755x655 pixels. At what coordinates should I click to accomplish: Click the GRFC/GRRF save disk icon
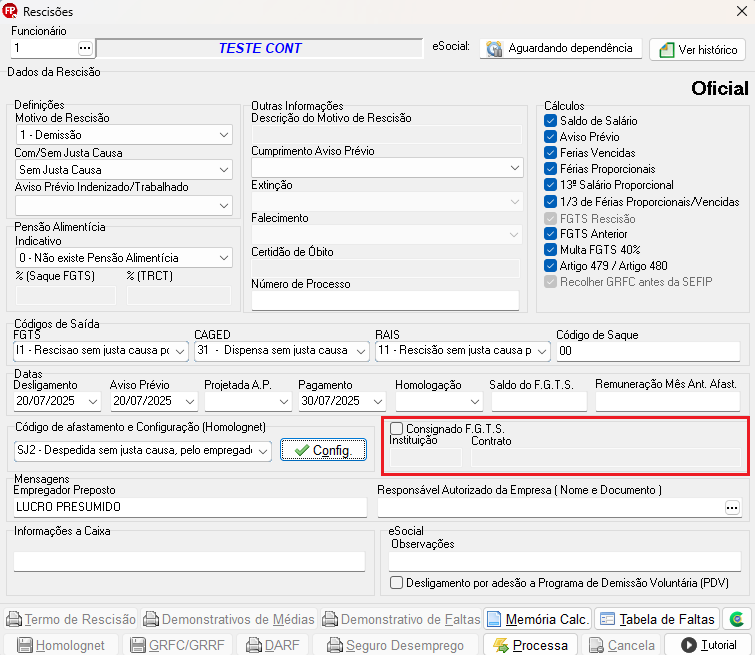[x=138, y=645]
